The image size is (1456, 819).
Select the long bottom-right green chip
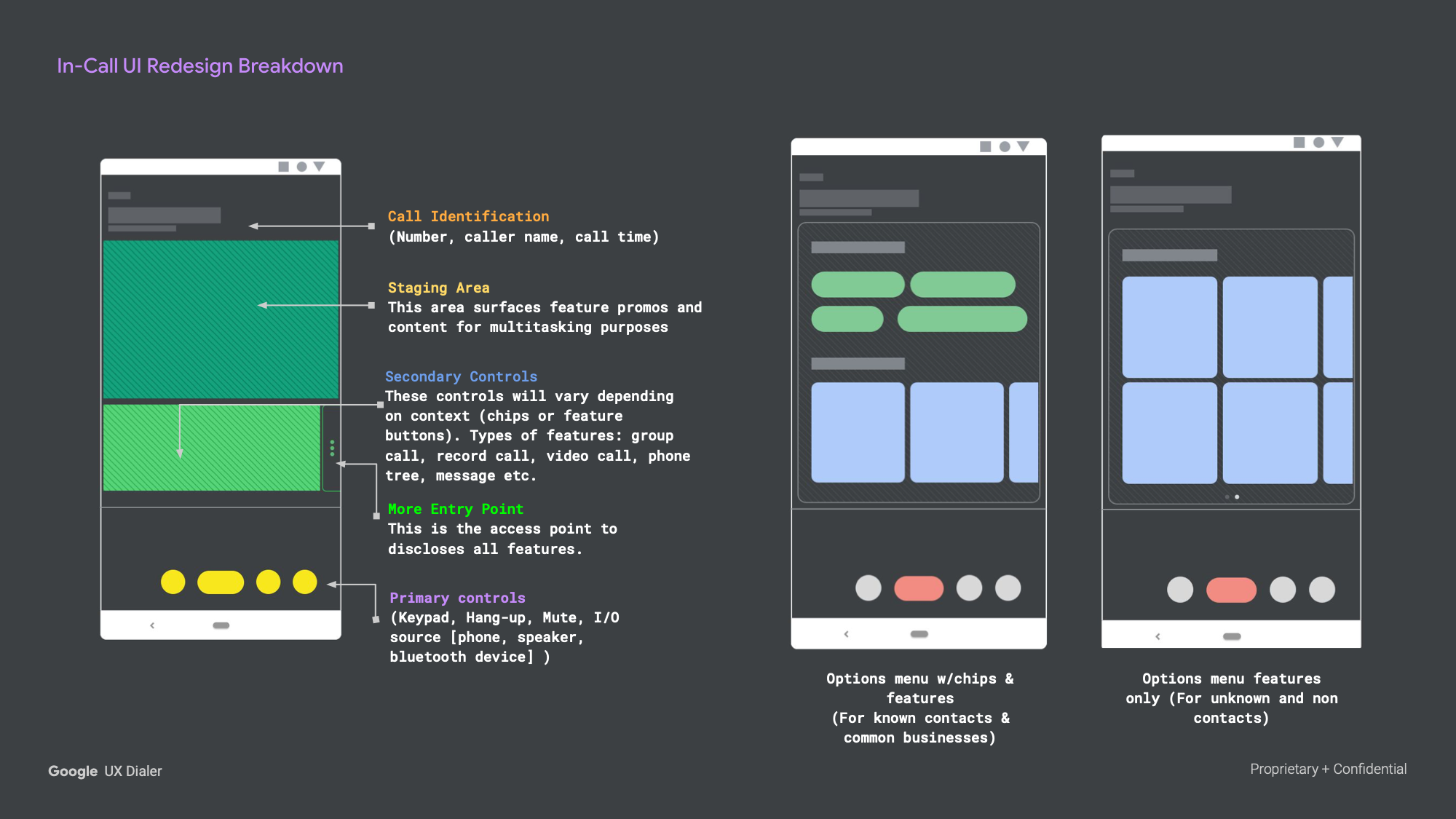962,319
